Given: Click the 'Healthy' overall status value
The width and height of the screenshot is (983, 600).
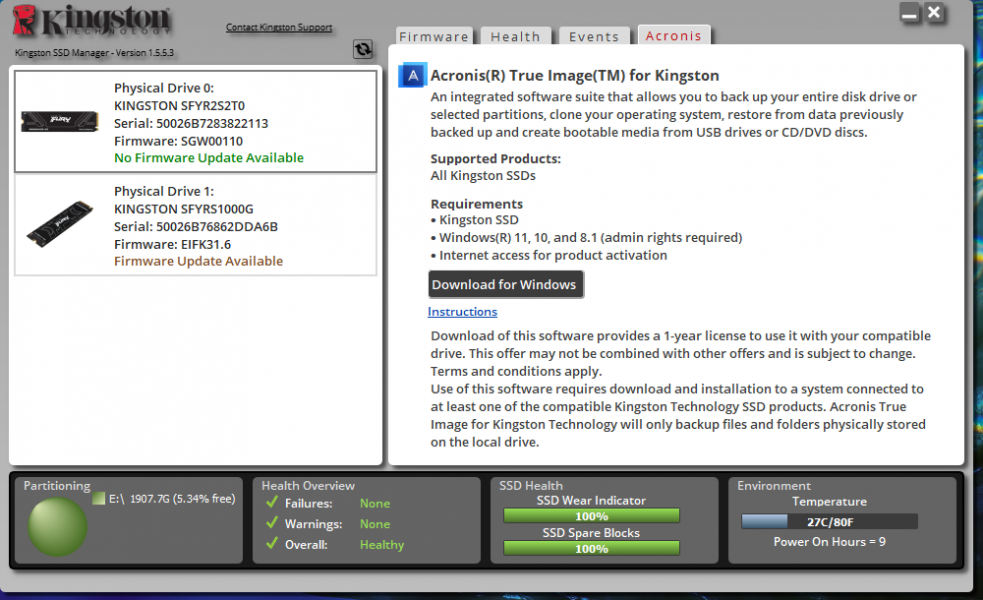Looking at the screenshot, I should [x=382, y=545].
